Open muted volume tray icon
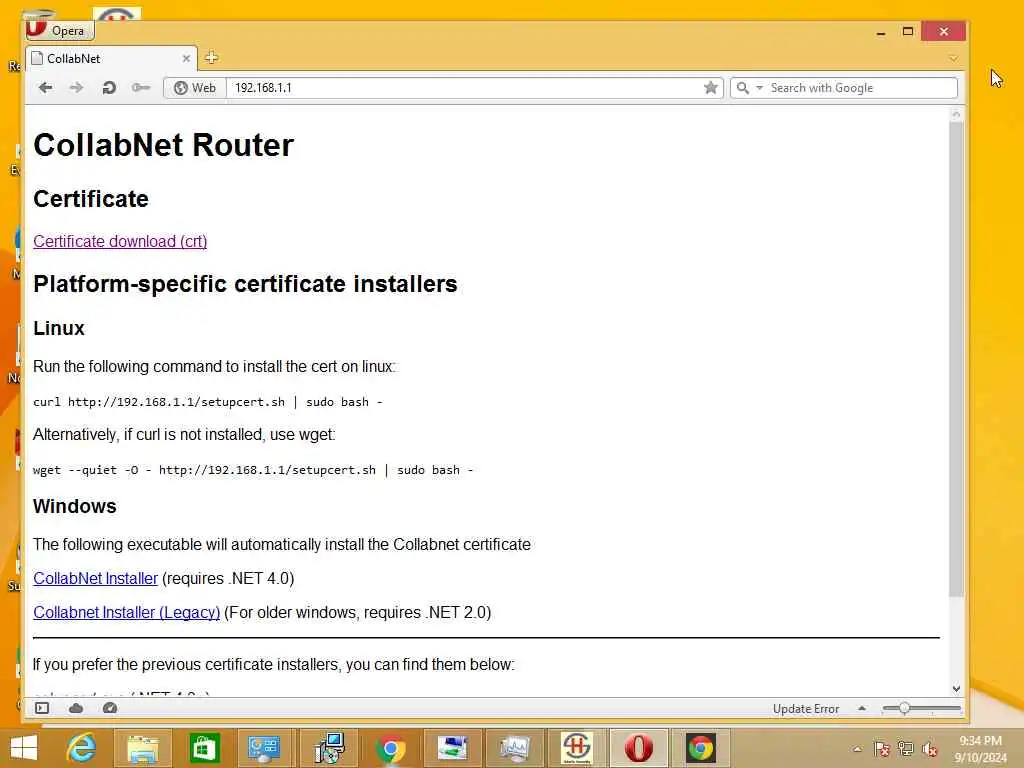Viewport: 1024px width, 768px height. [930, 749]
